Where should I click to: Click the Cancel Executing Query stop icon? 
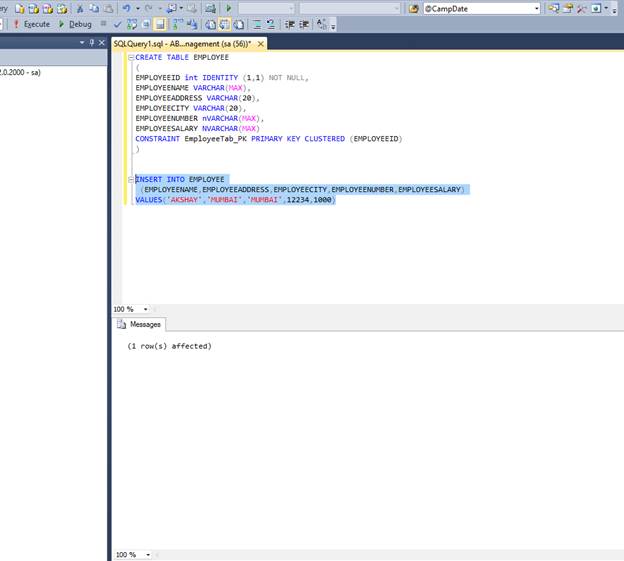(104, 24)
